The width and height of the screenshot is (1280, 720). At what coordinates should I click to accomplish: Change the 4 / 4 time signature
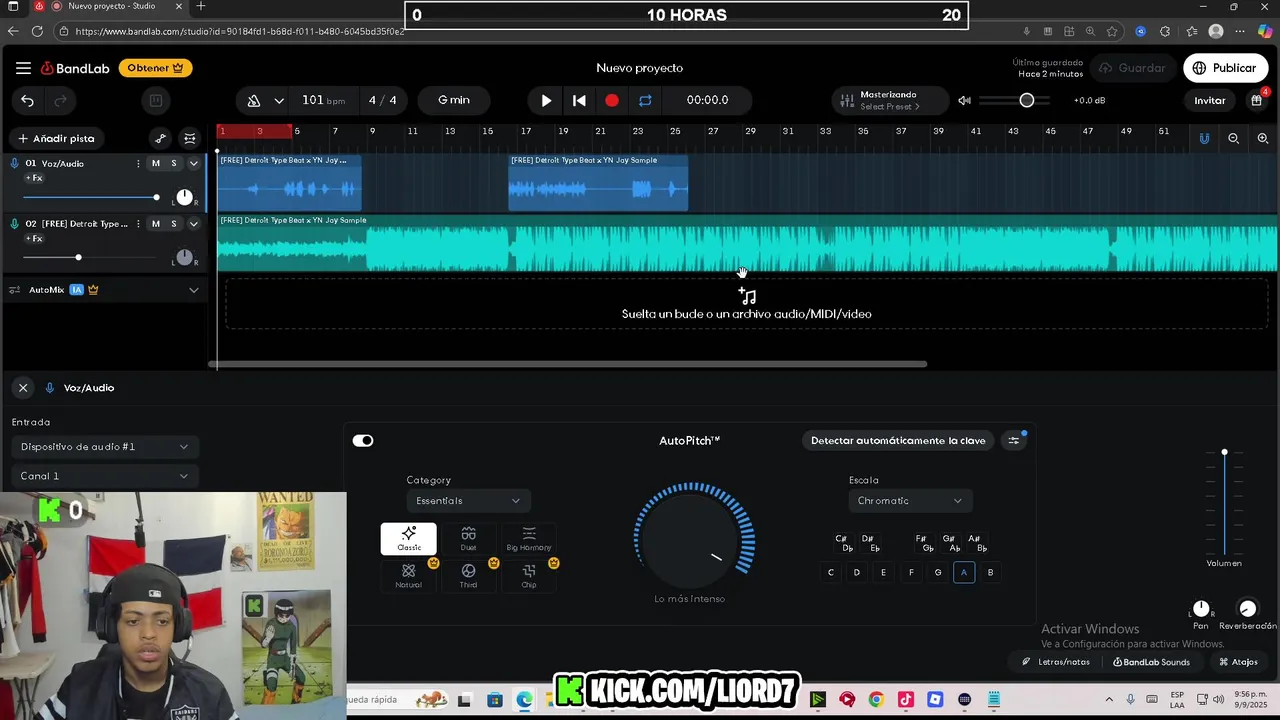(x=382, y=100)
